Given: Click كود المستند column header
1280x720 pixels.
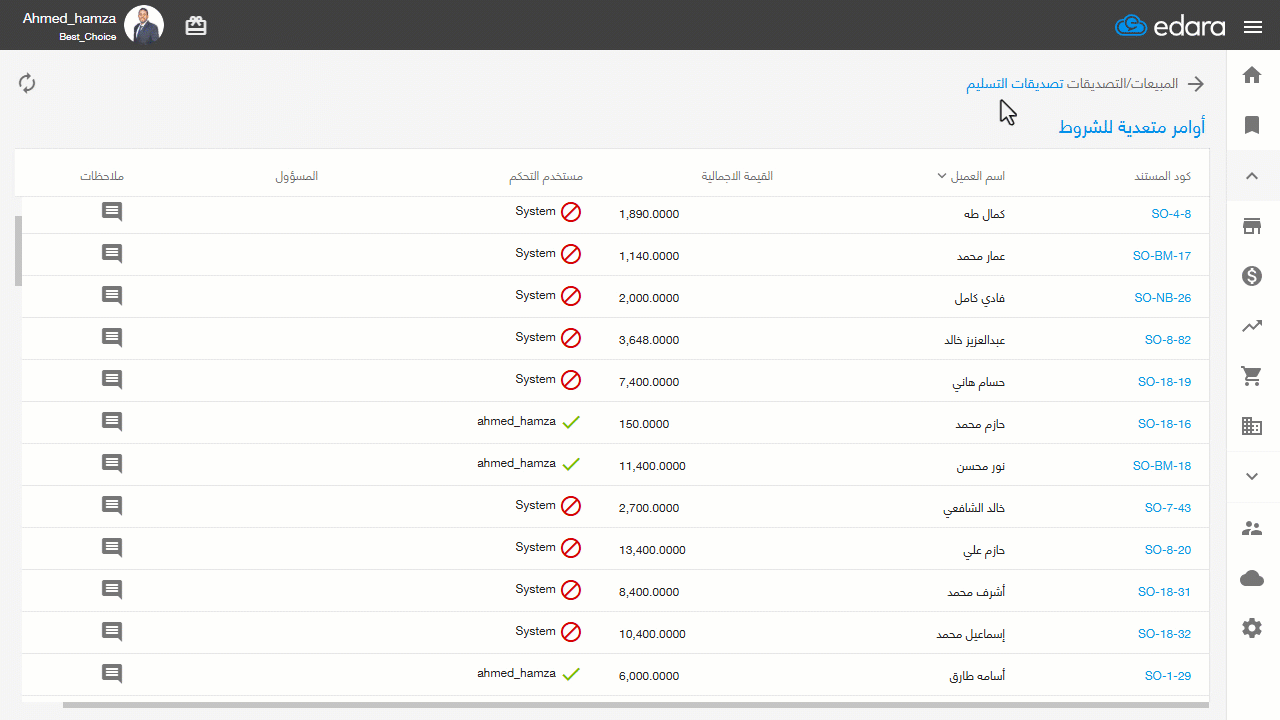Looking at the screenshot, I should click(1163, 176).
